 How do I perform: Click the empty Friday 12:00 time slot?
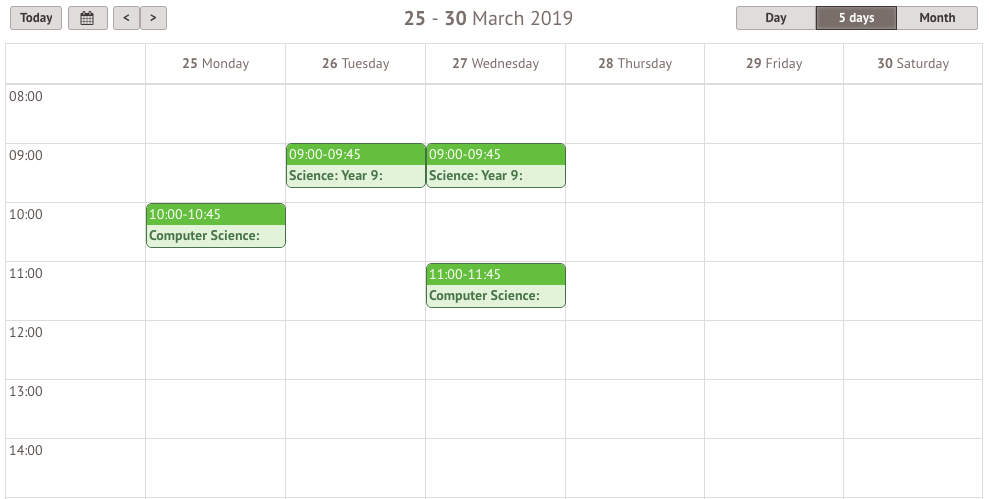[774, 350]
